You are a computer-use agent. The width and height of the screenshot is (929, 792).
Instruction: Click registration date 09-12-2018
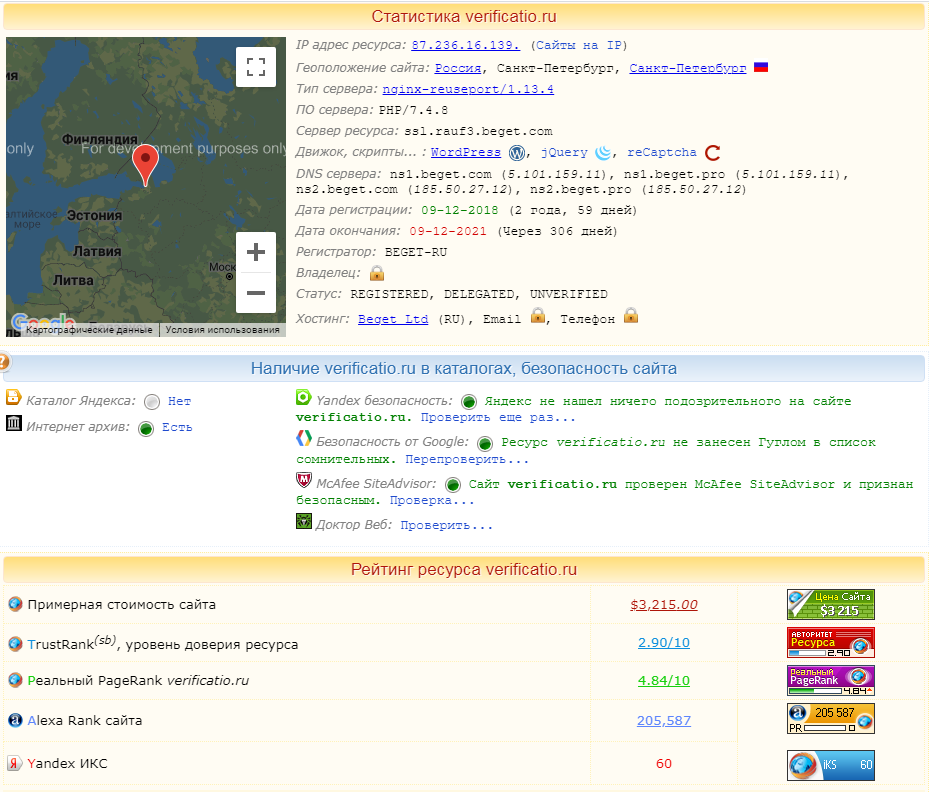pyautogui.click(x=460, y=210)
